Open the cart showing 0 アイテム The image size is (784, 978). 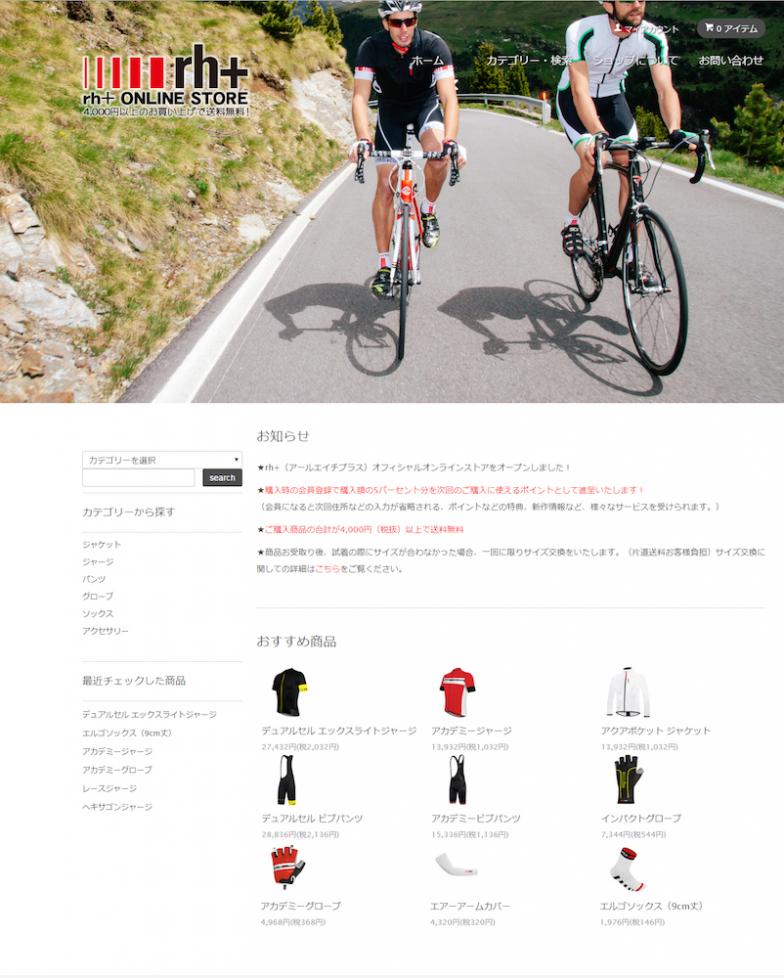(x=730, y=28)
